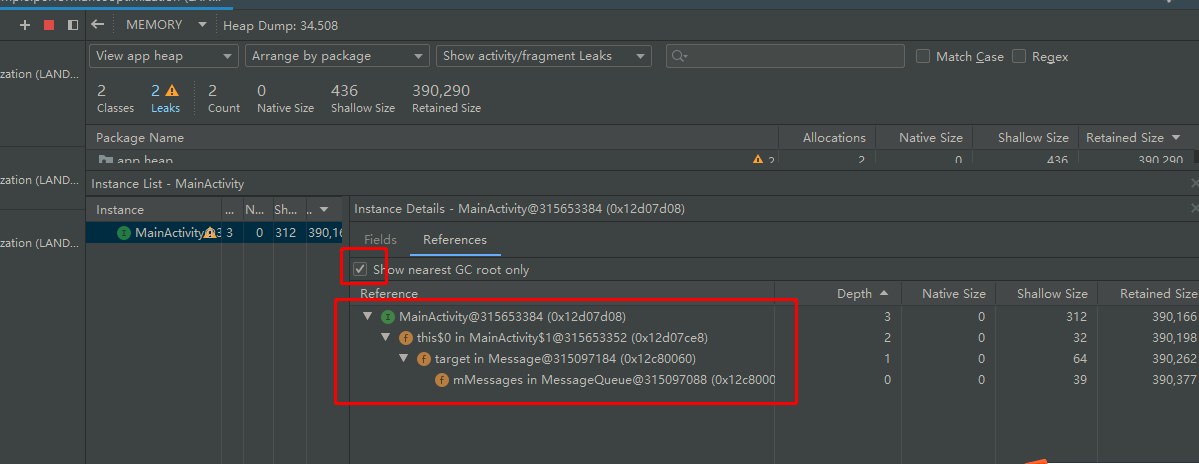Viewport: 1199px width, 464px height.
Task: Collapse the this$0 in MainActivity$1 node
Action: (x=386, y=338)
